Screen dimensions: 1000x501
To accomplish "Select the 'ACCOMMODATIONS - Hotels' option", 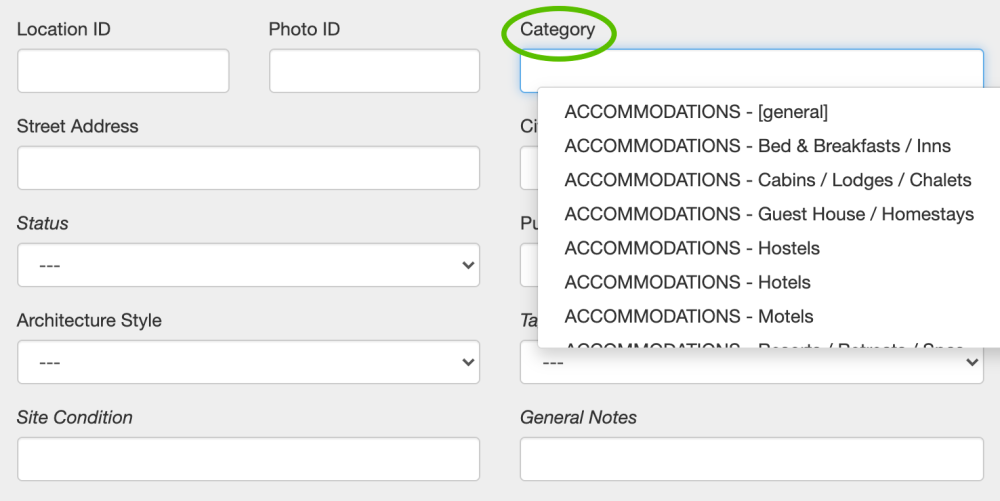I will (x=687, y=282).
